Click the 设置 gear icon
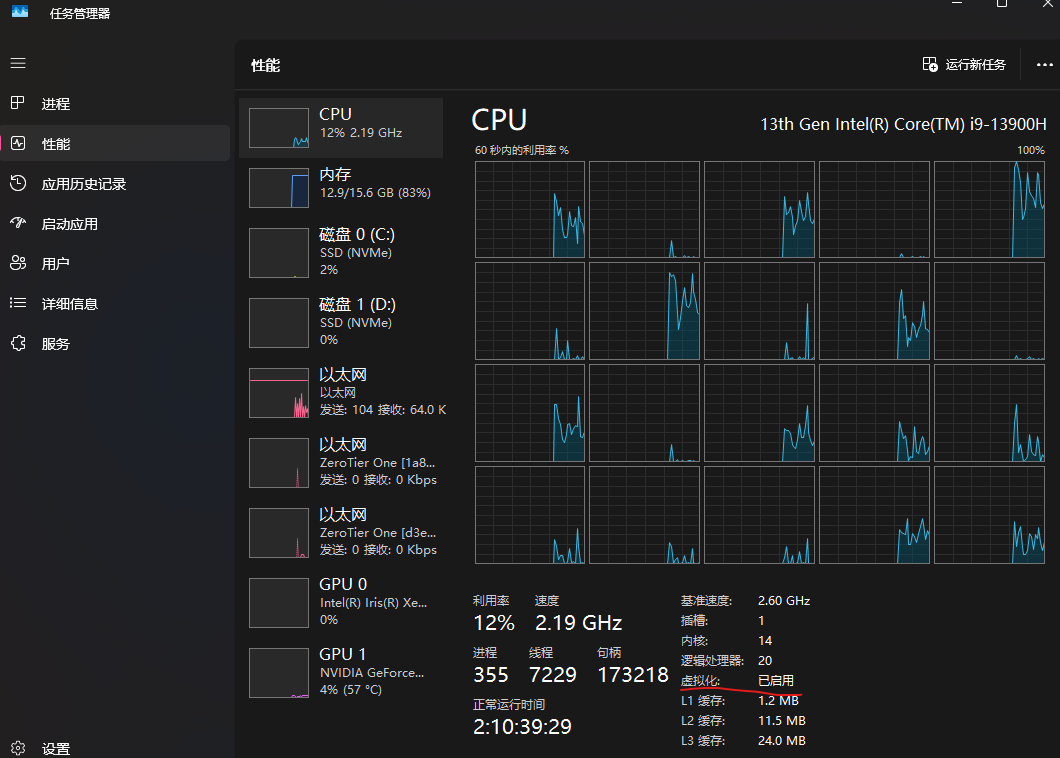Screen dimensions: 1060x758 [x=18, y=748]
